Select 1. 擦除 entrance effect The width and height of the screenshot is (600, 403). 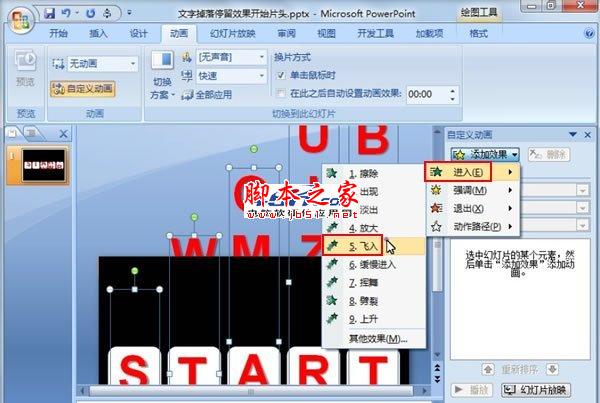373,174
